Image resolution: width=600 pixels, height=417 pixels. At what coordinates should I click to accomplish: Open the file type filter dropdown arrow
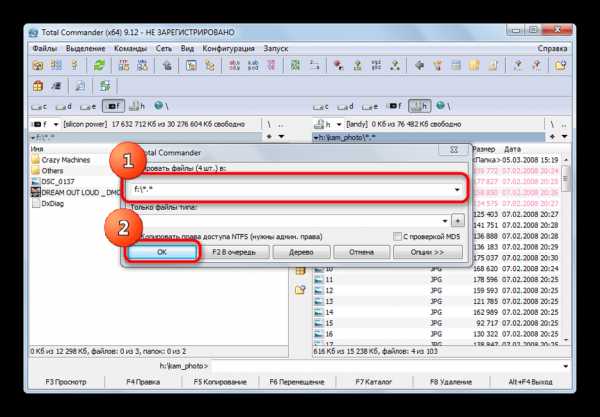click(x=444, y=221)
